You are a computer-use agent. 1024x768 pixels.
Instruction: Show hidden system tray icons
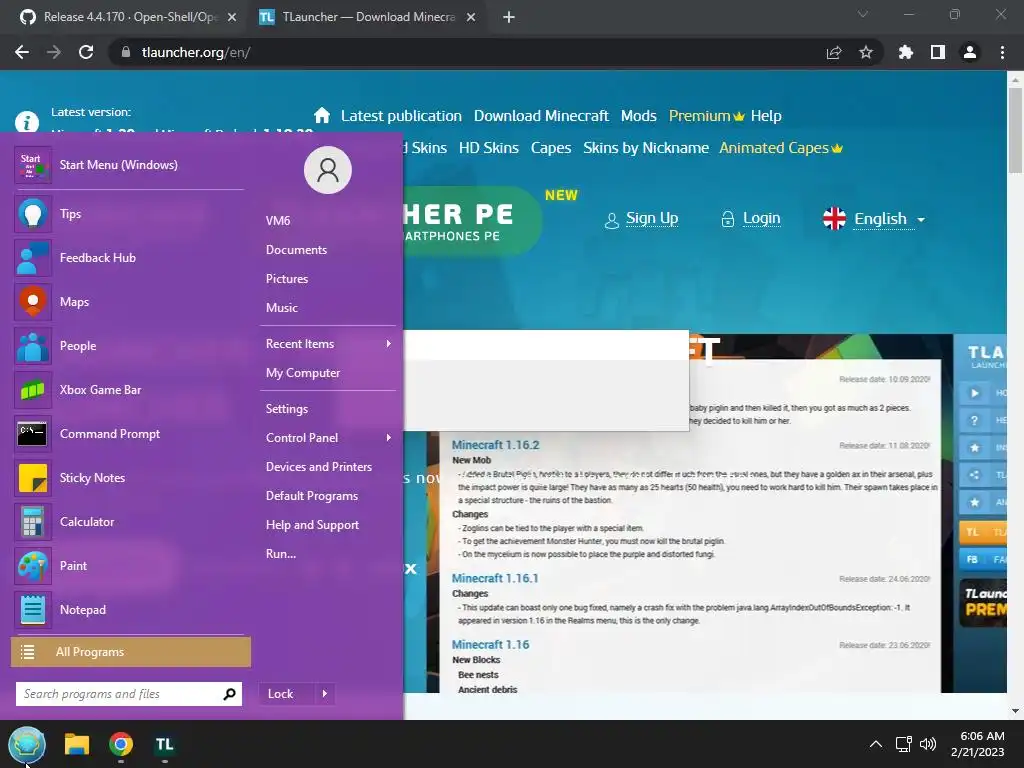(876, 744)
